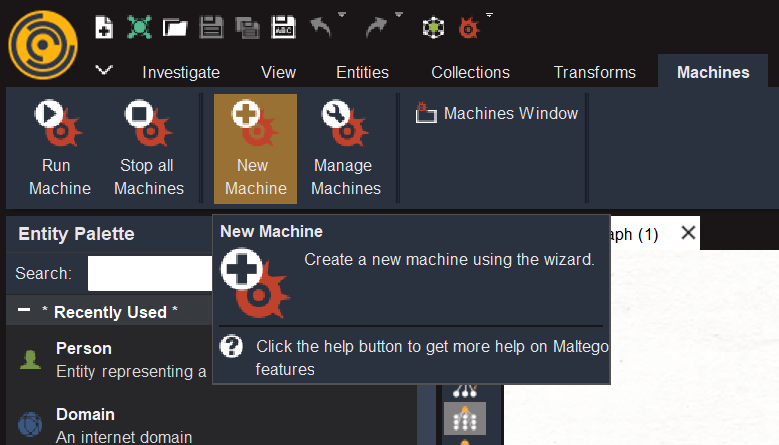Click Stop all Machines

pos(149,148)
